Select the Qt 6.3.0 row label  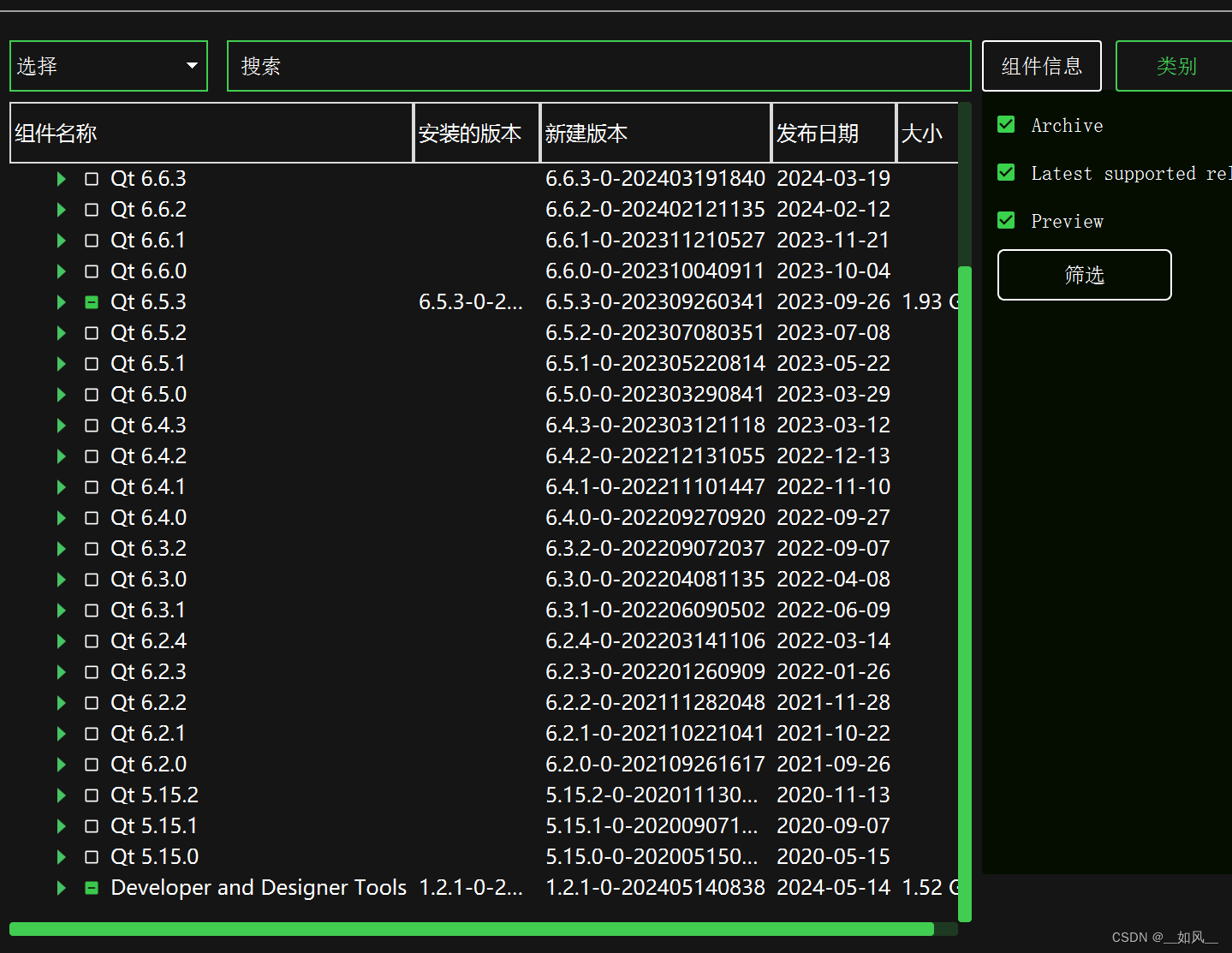pos(148,580)
